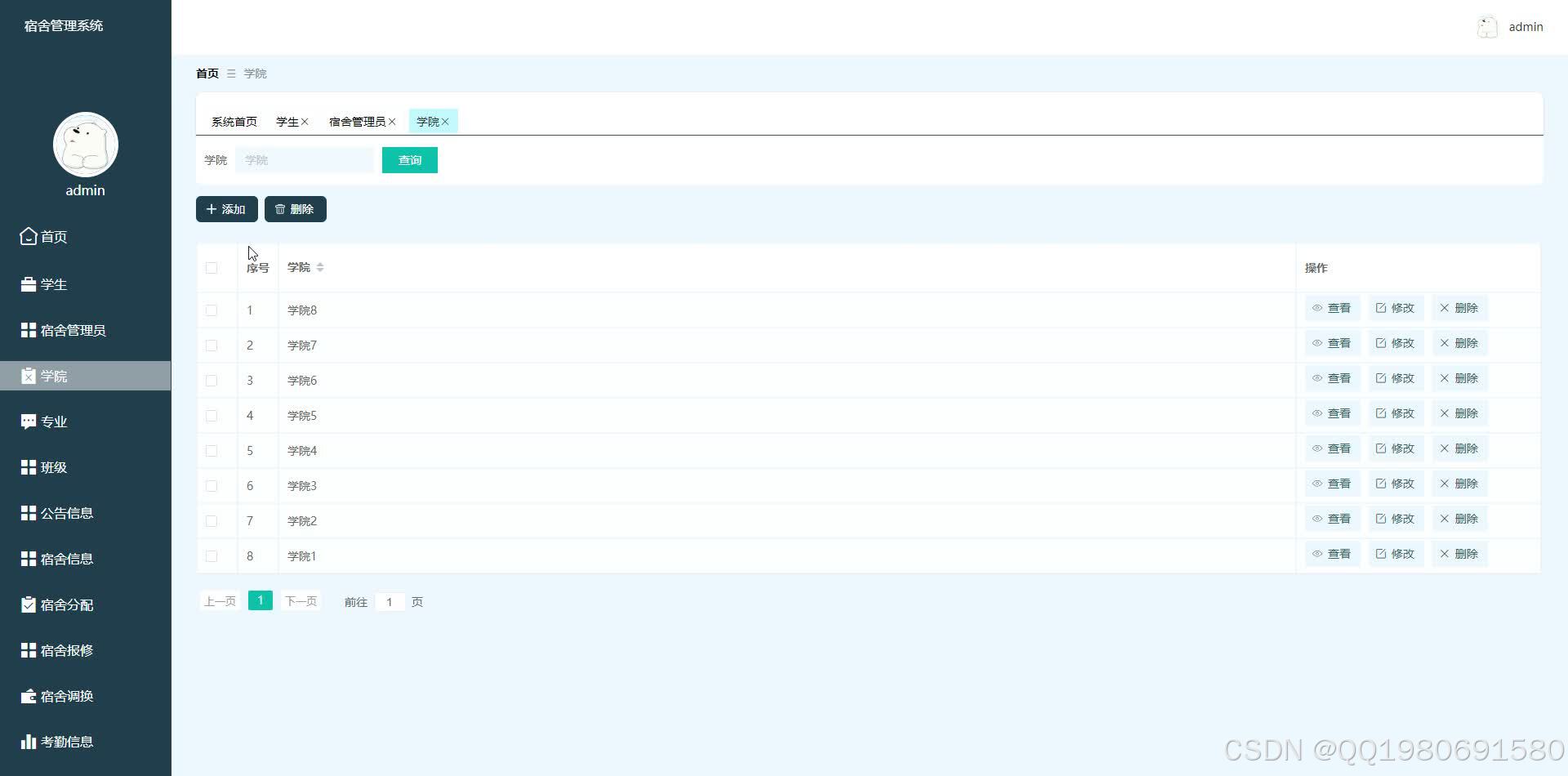Delete the 学院8 record
The height and width of the screenshot is (776, 1568).
point(1459,308)
